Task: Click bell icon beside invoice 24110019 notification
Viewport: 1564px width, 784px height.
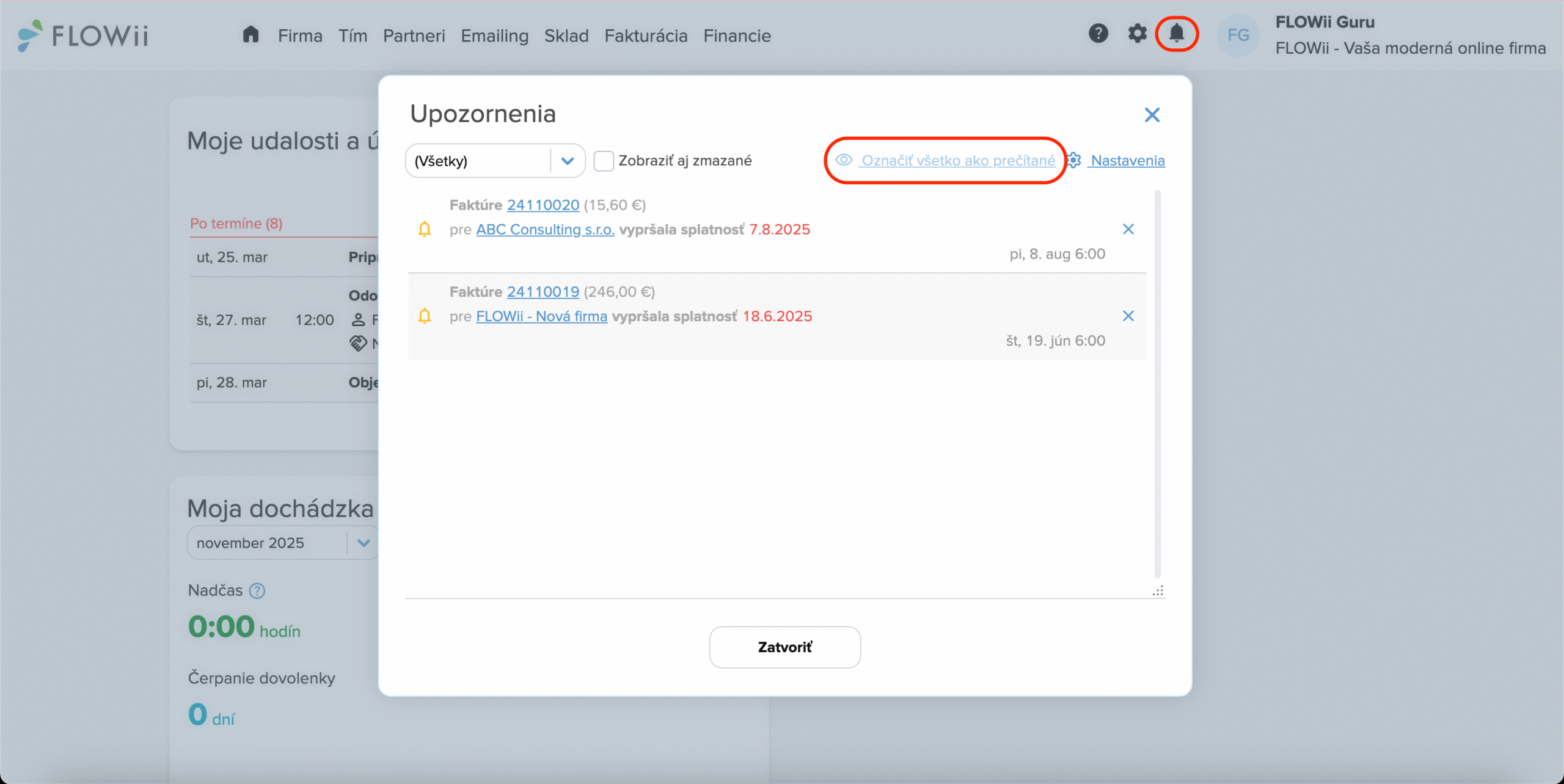Action: [425, 316]
